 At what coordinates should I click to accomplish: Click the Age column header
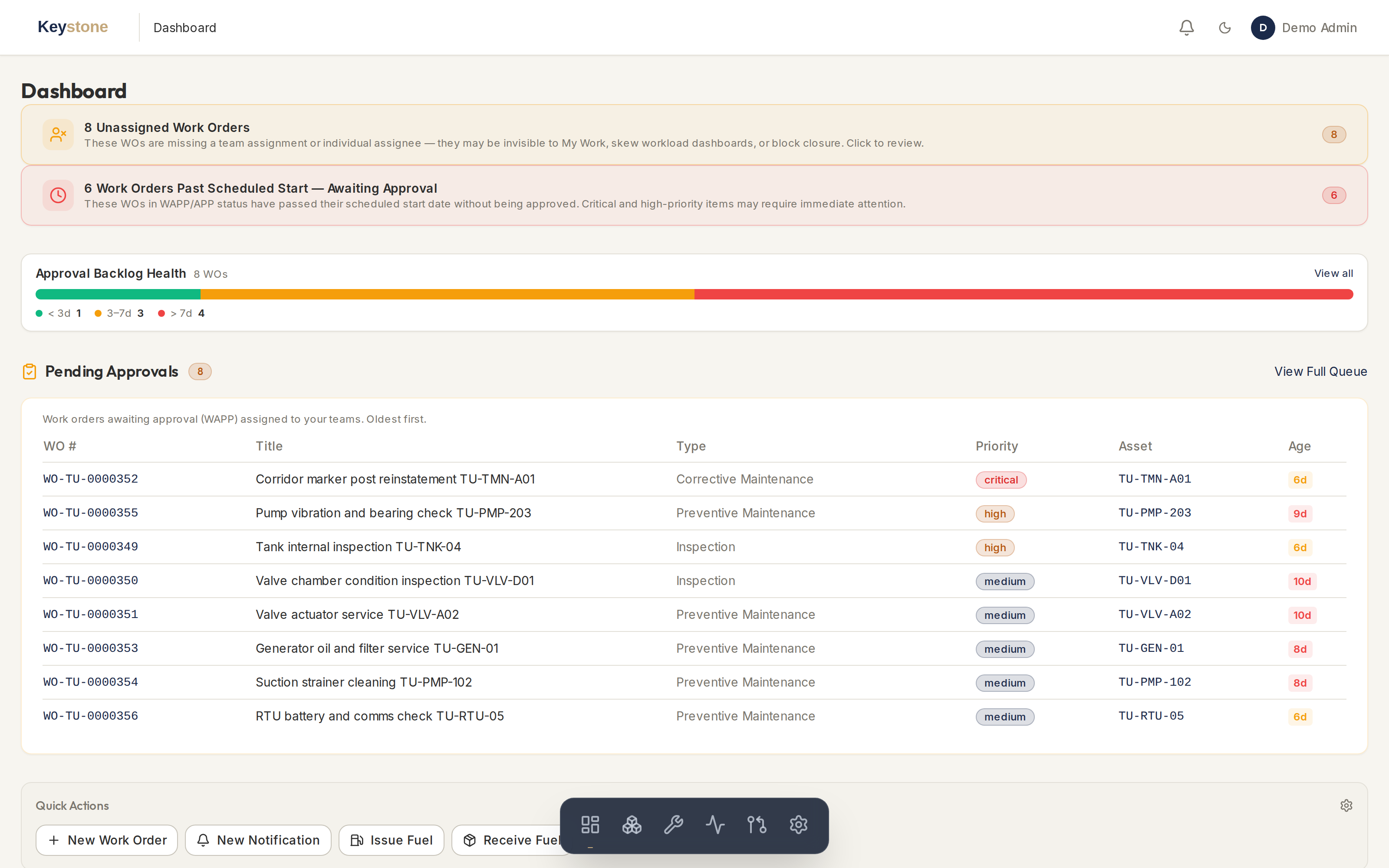click(x=1299, y=446)
